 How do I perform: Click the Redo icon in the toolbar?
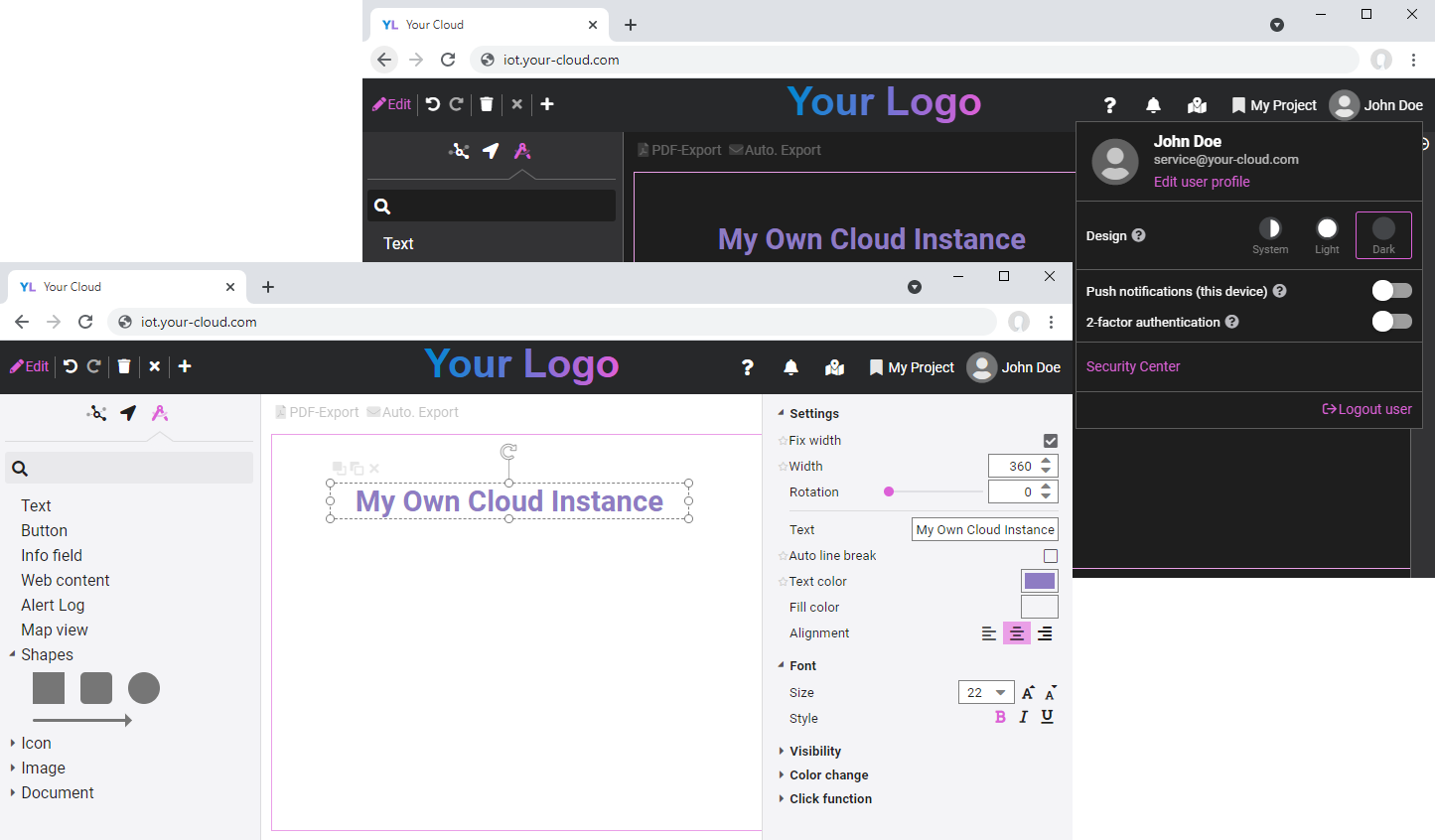(x=91, y=366)
